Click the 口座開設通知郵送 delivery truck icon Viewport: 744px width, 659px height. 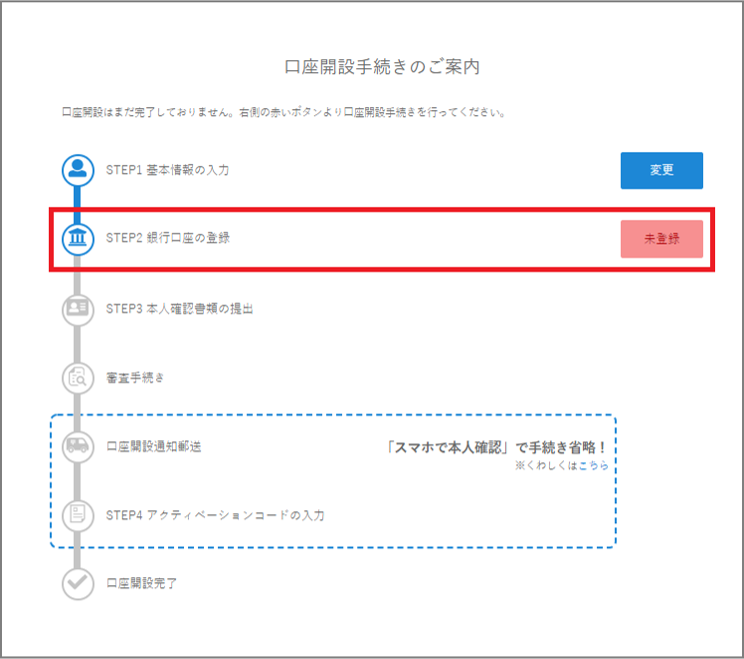coord(78,446)
